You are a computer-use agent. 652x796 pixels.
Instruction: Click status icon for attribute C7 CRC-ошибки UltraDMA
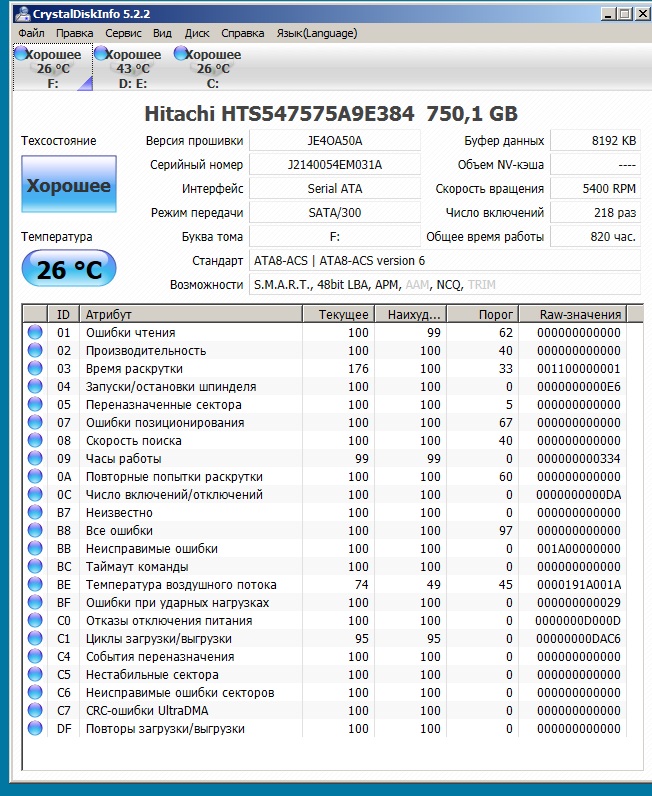point(35,710)
